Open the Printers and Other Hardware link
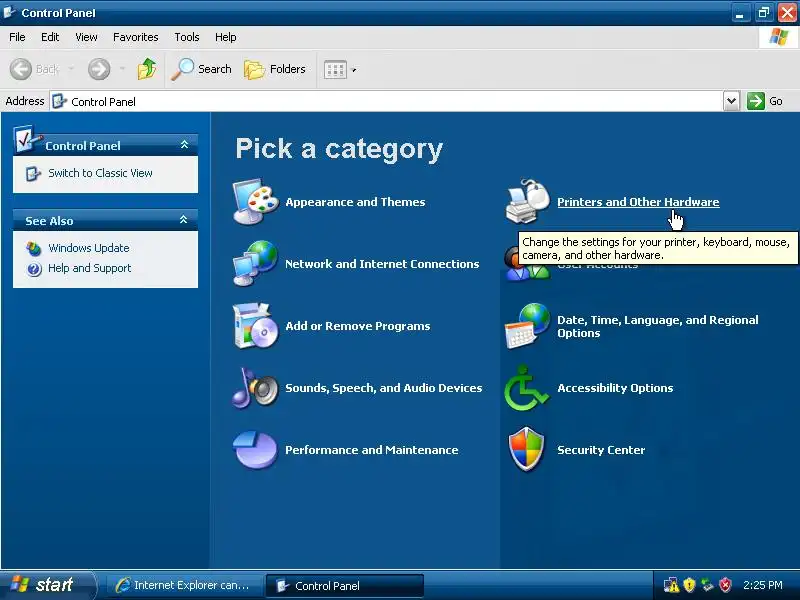Screen dimensions: 800x600 tap(638, 202)
